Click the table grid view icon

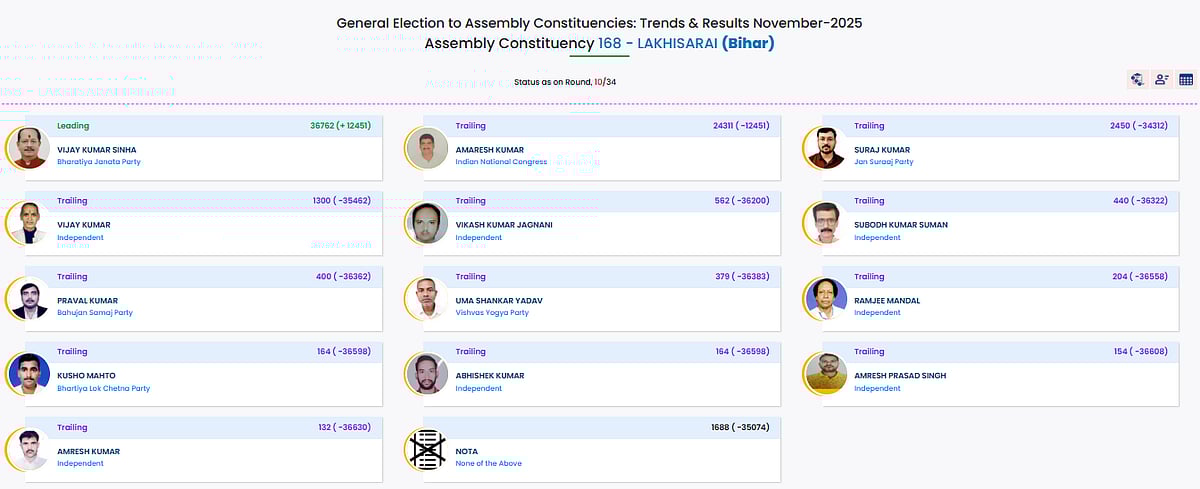click(1186, 80)
